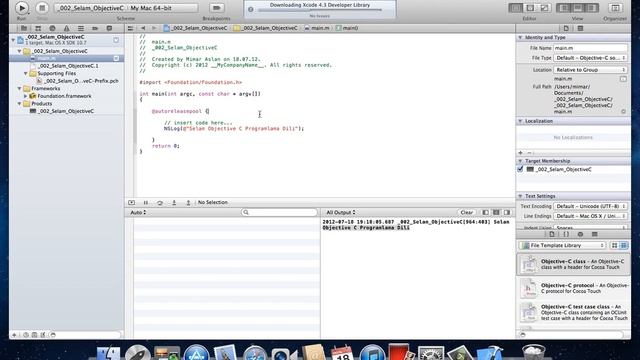Hide the debug area toggle icon

click(131, 202)
